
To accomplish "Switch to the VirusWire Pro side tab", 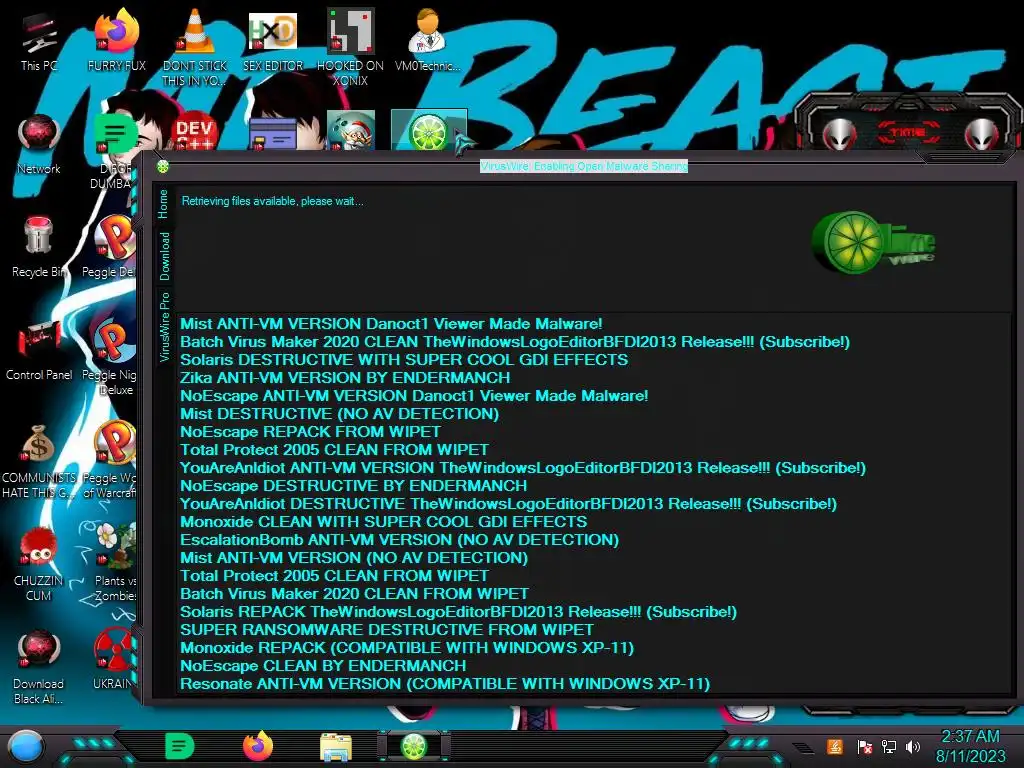I will (165, 327).
